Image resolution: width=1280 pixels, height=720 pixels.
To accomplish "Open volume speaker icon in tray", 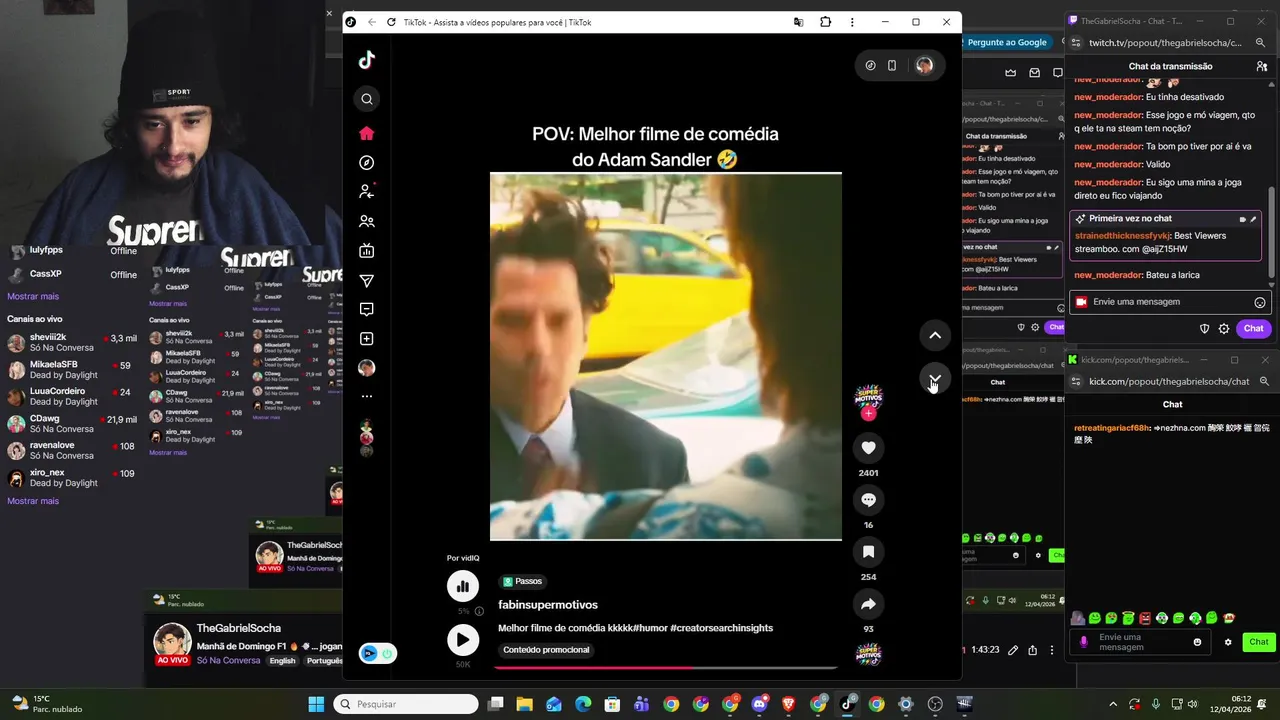I will [1192, 704].
